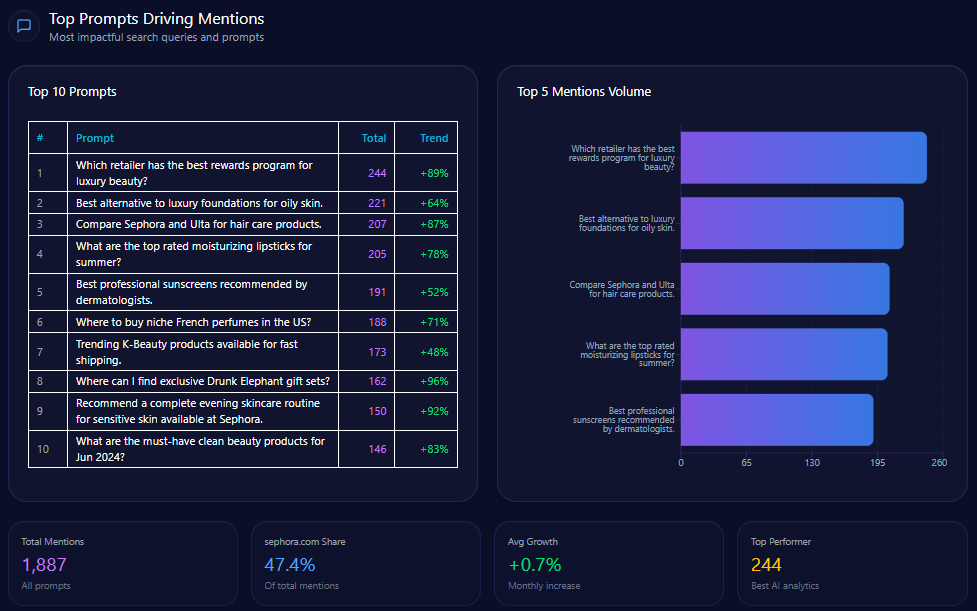Click the longest bar for rewards program
The width and height of the screenshot is (977, 611).
pos(803,158)
